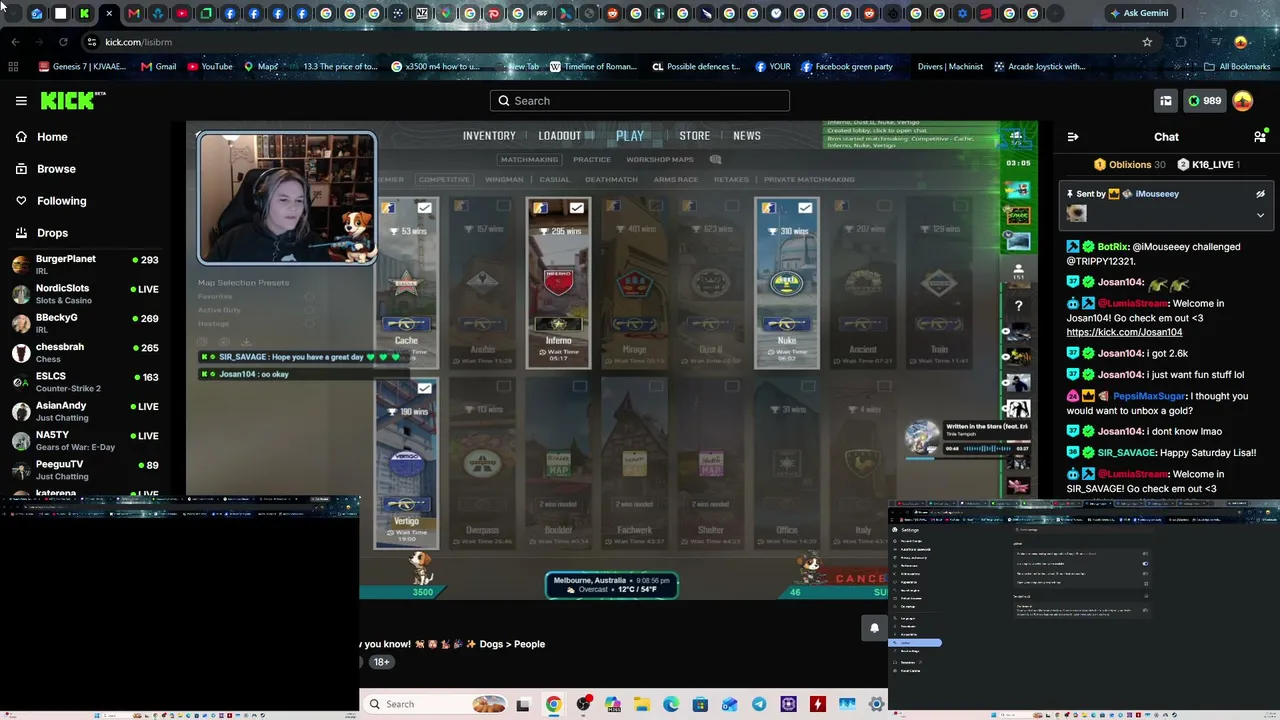Open the BBeckyG channel
The width and height of the screenshot is (1280, 720).
click(85, 323)
